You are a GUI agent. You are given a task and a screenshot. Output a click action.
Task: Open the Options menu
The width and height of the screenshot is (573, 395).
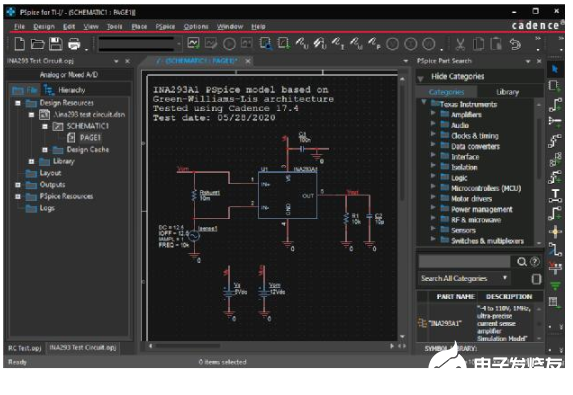pos(196,27)
